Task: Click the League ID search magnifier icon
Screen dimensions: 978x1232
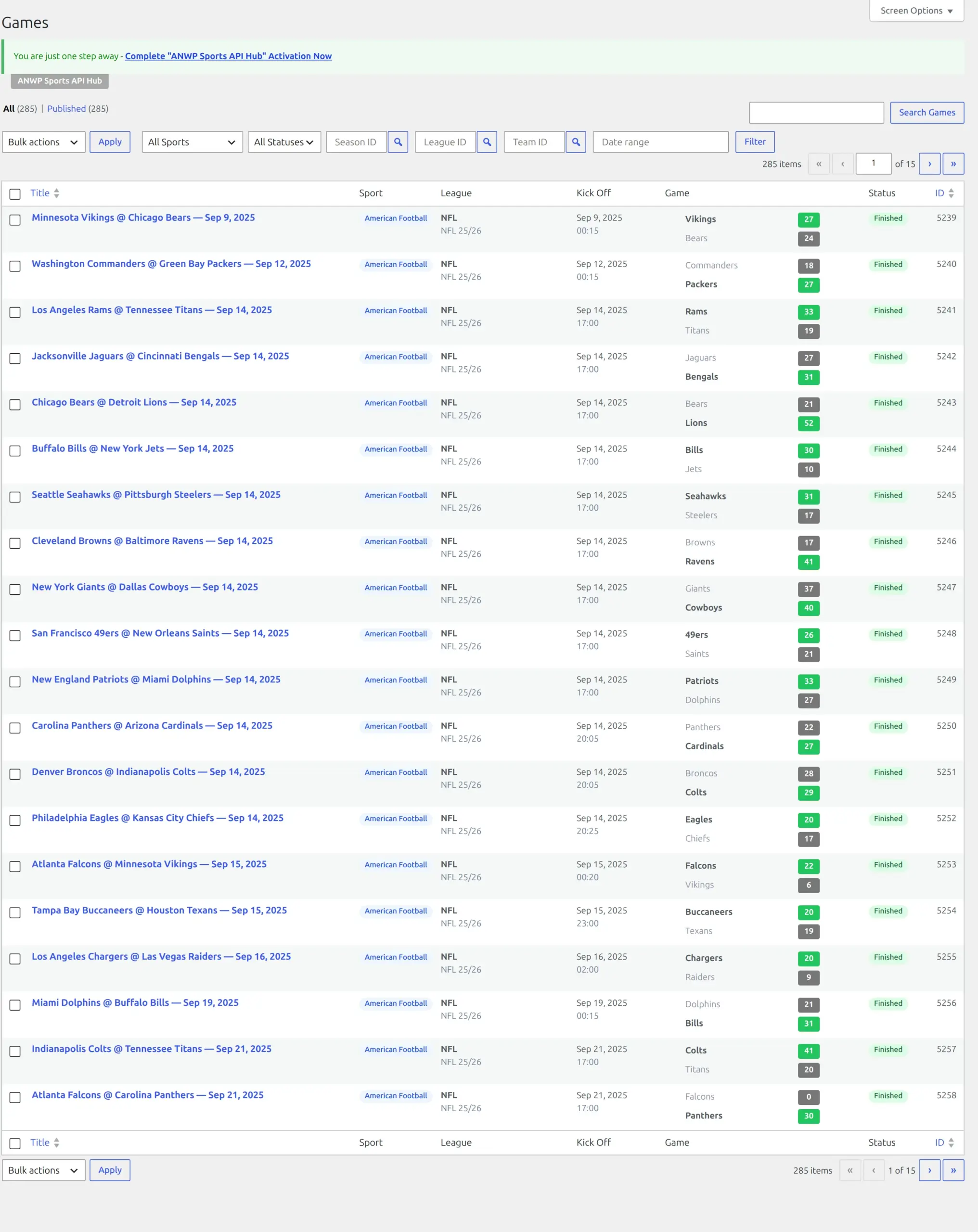Action: pyautogui.click(x=487, y=141)
